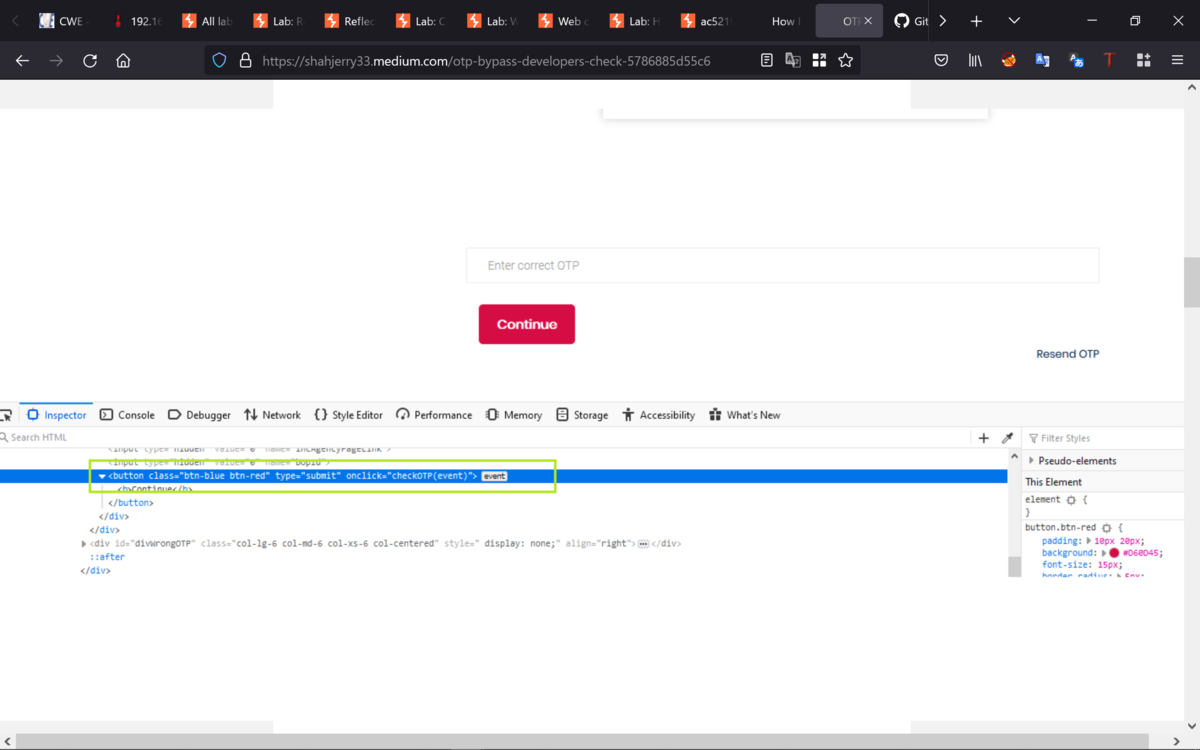Open the Library bookmarks icon
The image size is (1200, 750).
point(975,61)
